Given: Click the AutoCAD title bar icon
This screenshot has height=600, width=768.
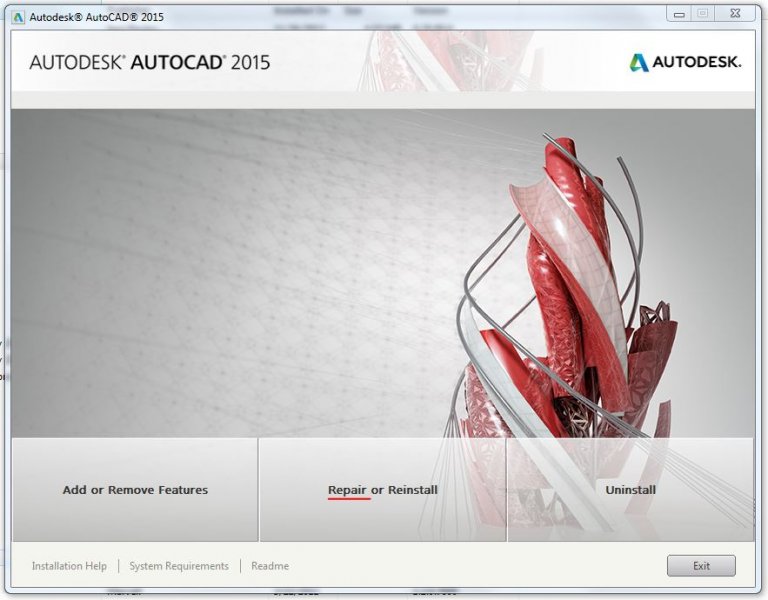Looking at the screenshot, I should tap(18, 17).
